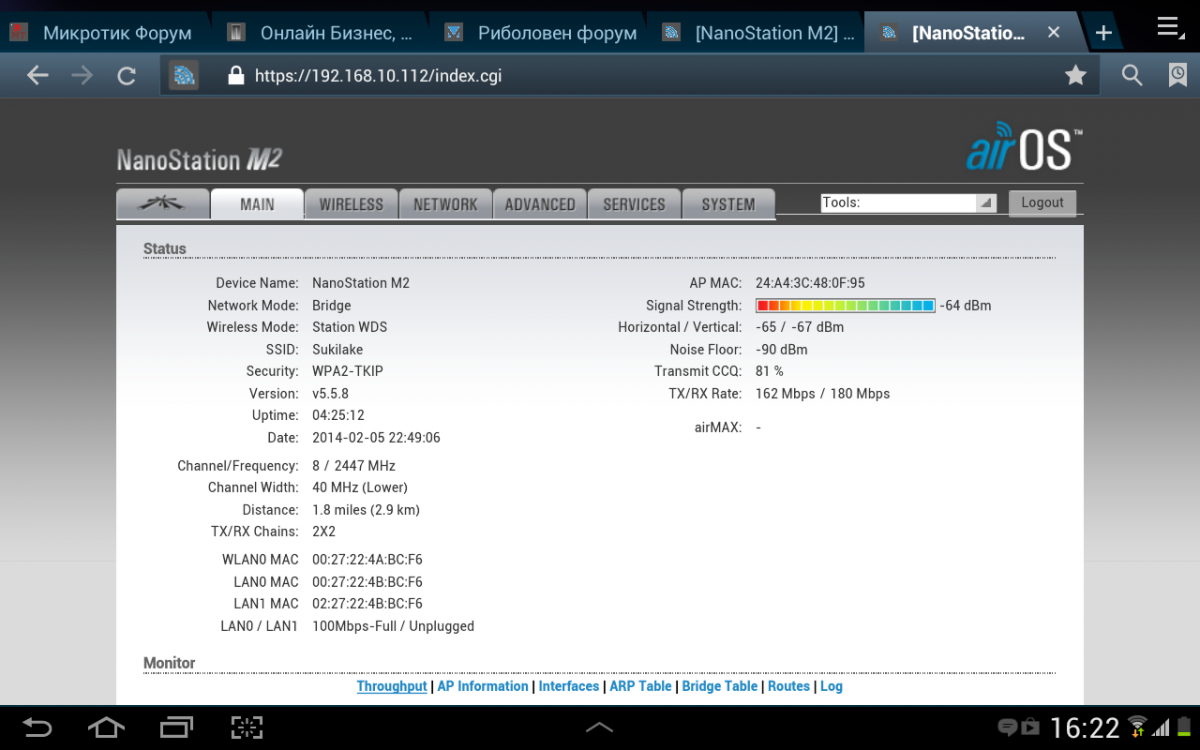Open the Bridge Table link
Image resolution: width=1200 pixels, height=750 pixels.
719,686
